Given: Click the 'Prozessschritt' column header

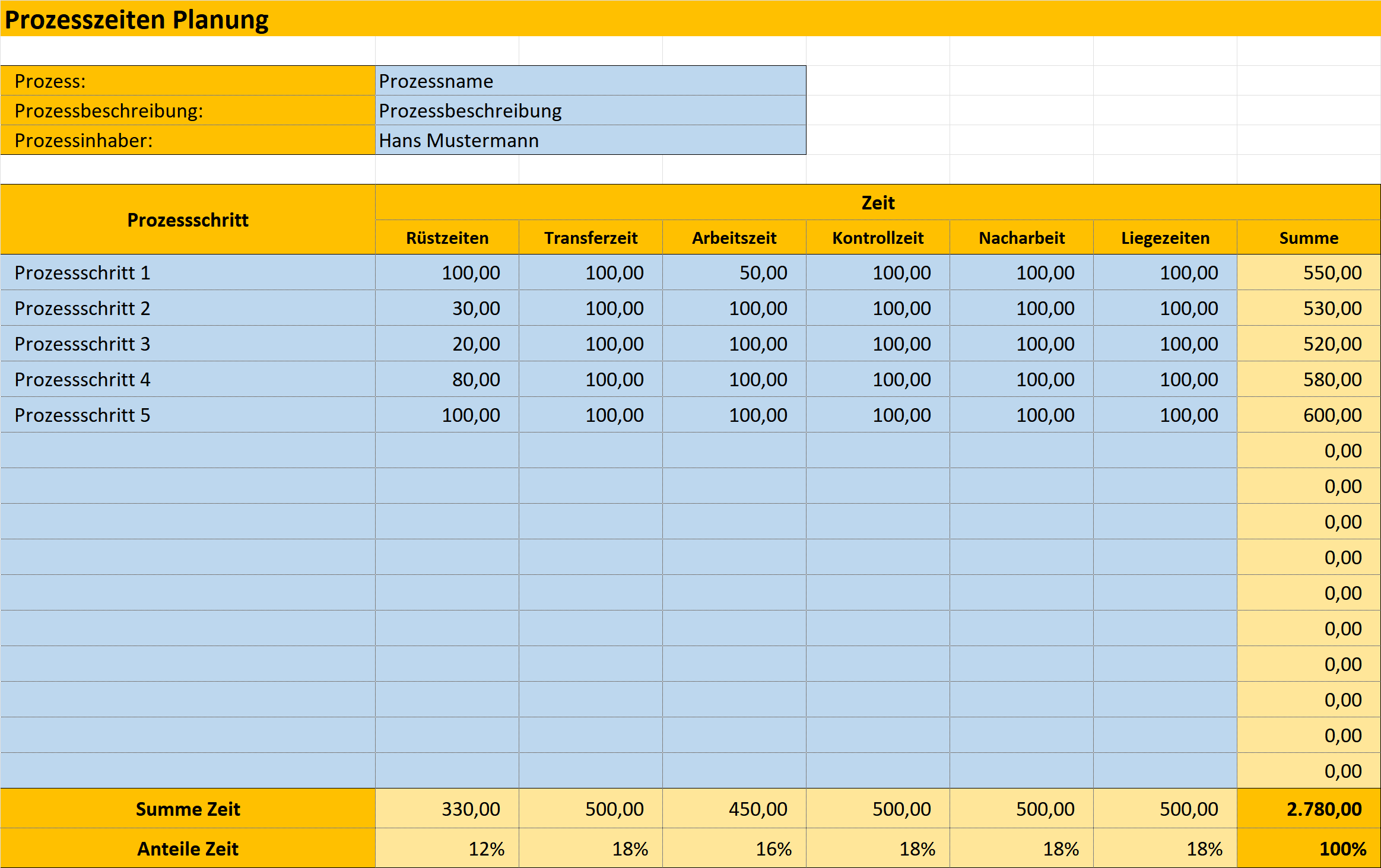Looking at the screenshot, I should coord(188,220).
